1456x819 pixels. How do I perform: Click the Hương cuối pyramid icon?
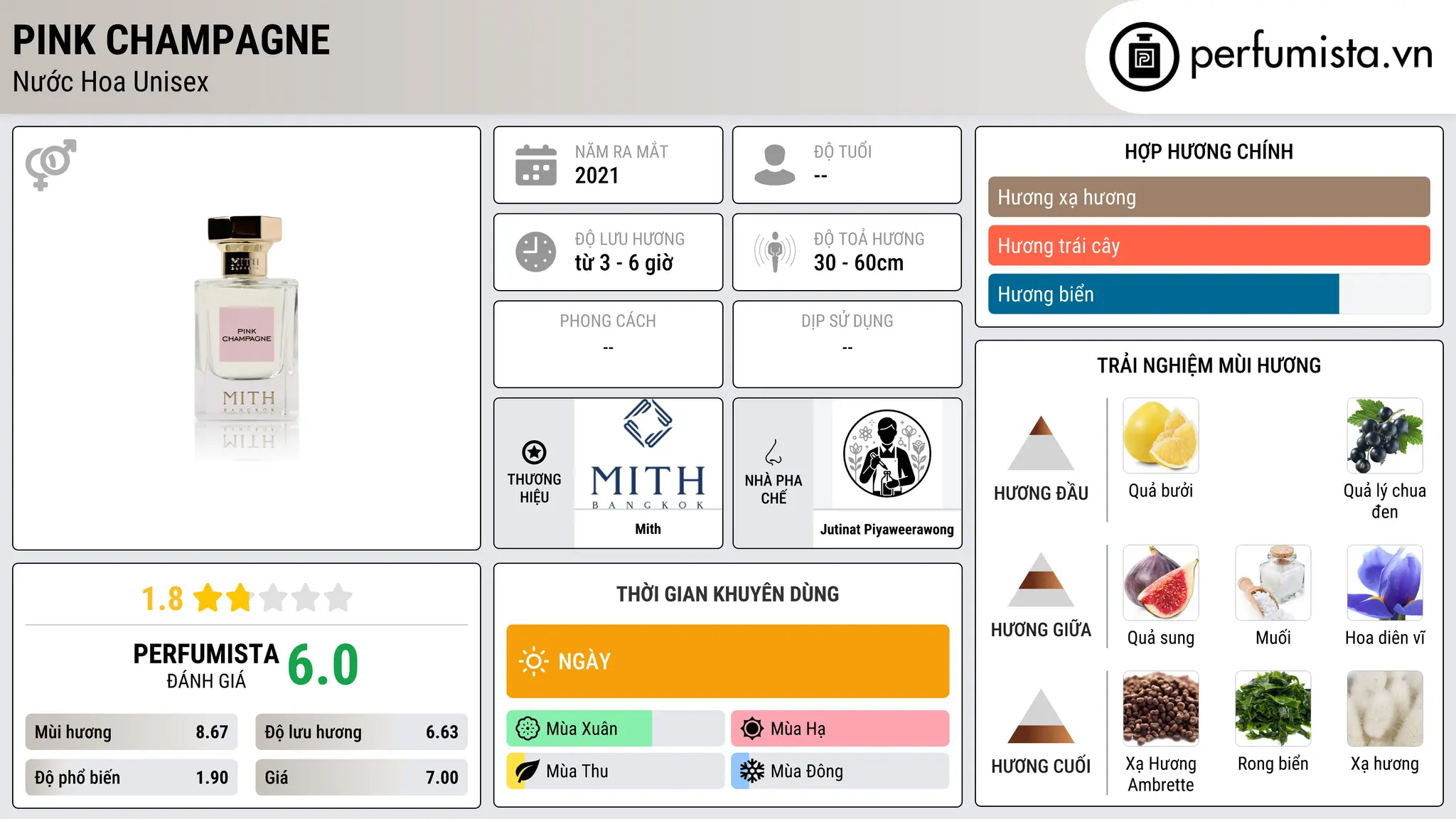coord(1041,716)
